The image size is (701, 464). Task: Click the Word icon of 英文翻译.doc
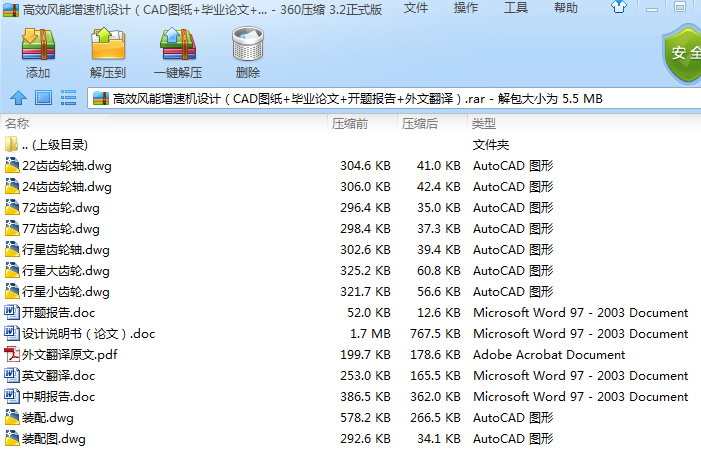pos(12,375)
